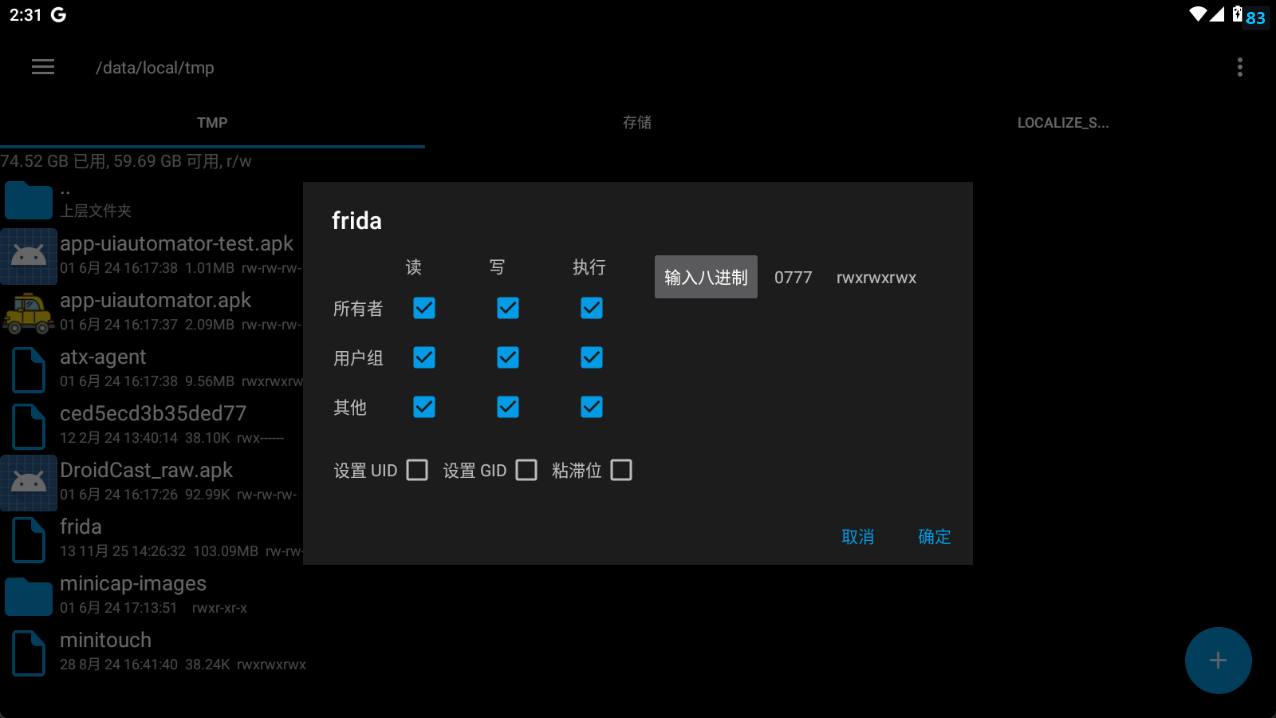Click the ced5ecd3b35ded77 file icon

click(x=29, y=426)
